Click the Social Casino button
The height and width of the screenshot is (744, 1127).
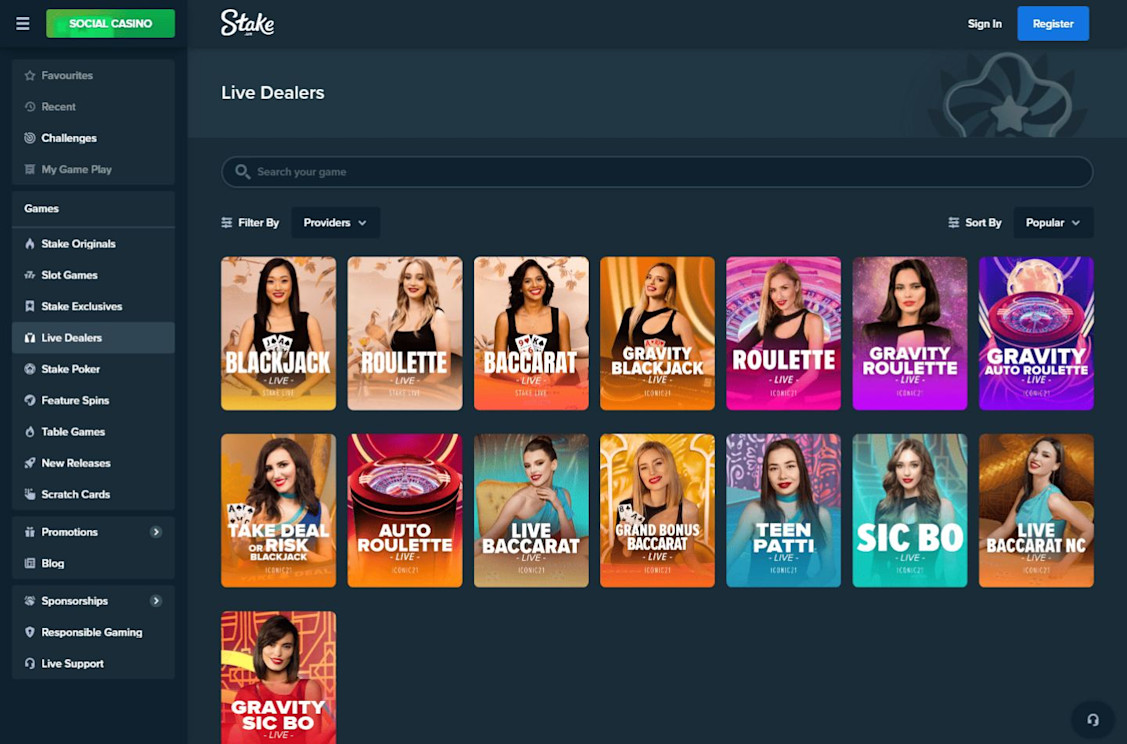pos(111,24)
